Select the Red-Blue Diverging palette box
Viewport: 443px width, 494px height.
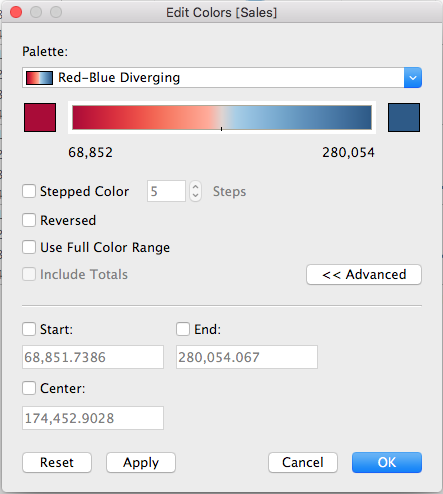[222, 78]
